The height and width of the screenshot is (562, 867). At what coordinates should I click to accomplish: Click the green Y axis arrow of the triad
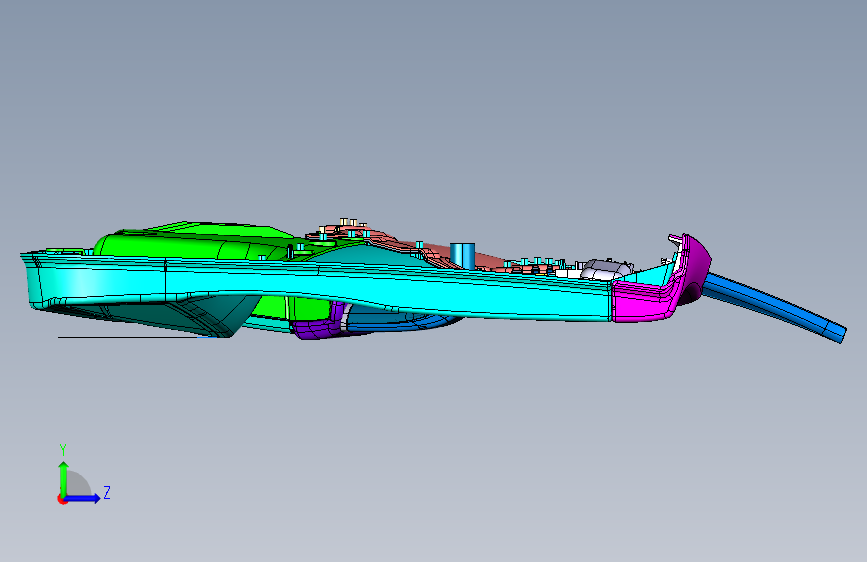point(63,478)
